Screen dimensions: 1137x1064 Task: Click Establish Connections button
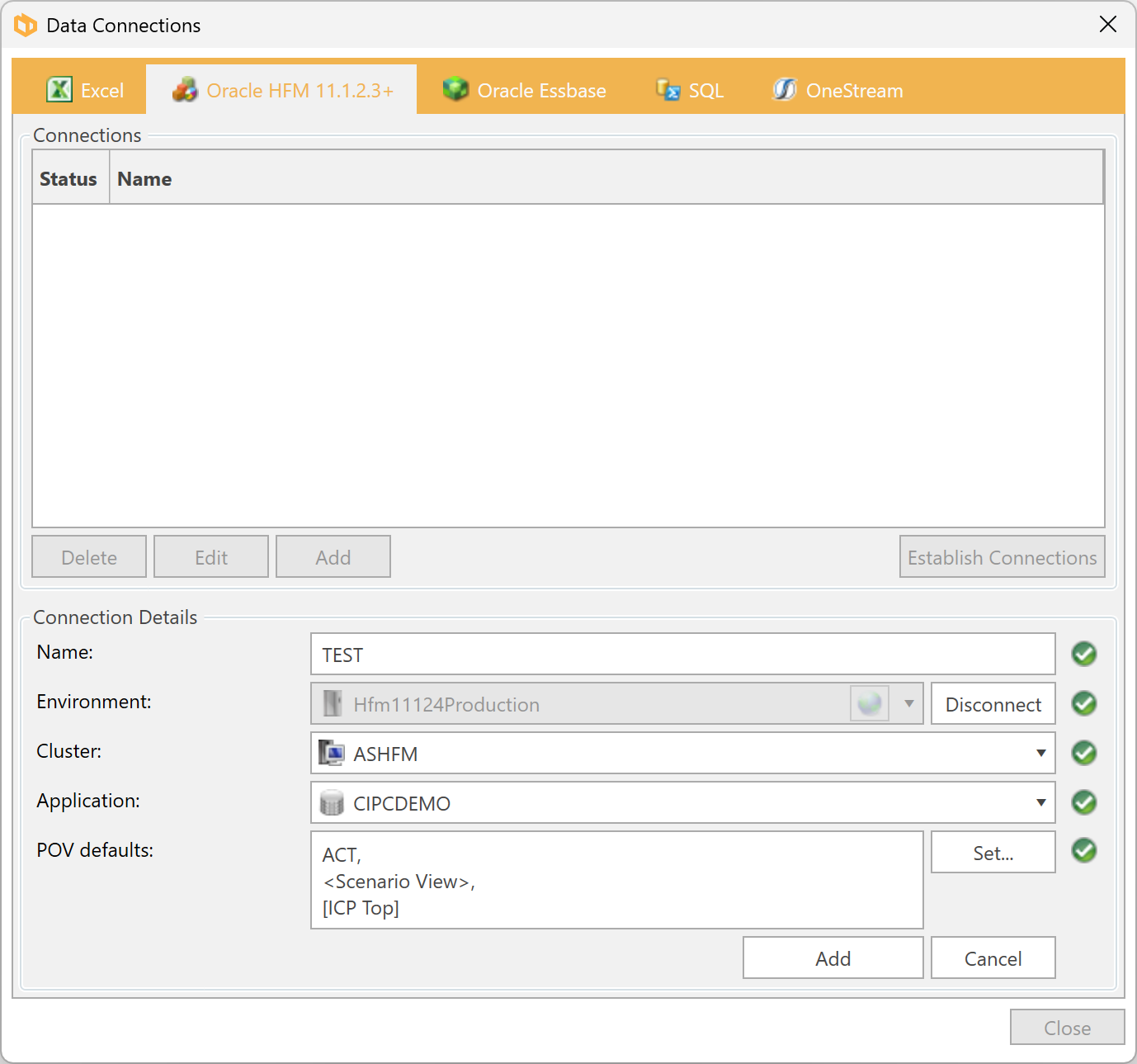pyautogui.click(x=1002, y=557)
